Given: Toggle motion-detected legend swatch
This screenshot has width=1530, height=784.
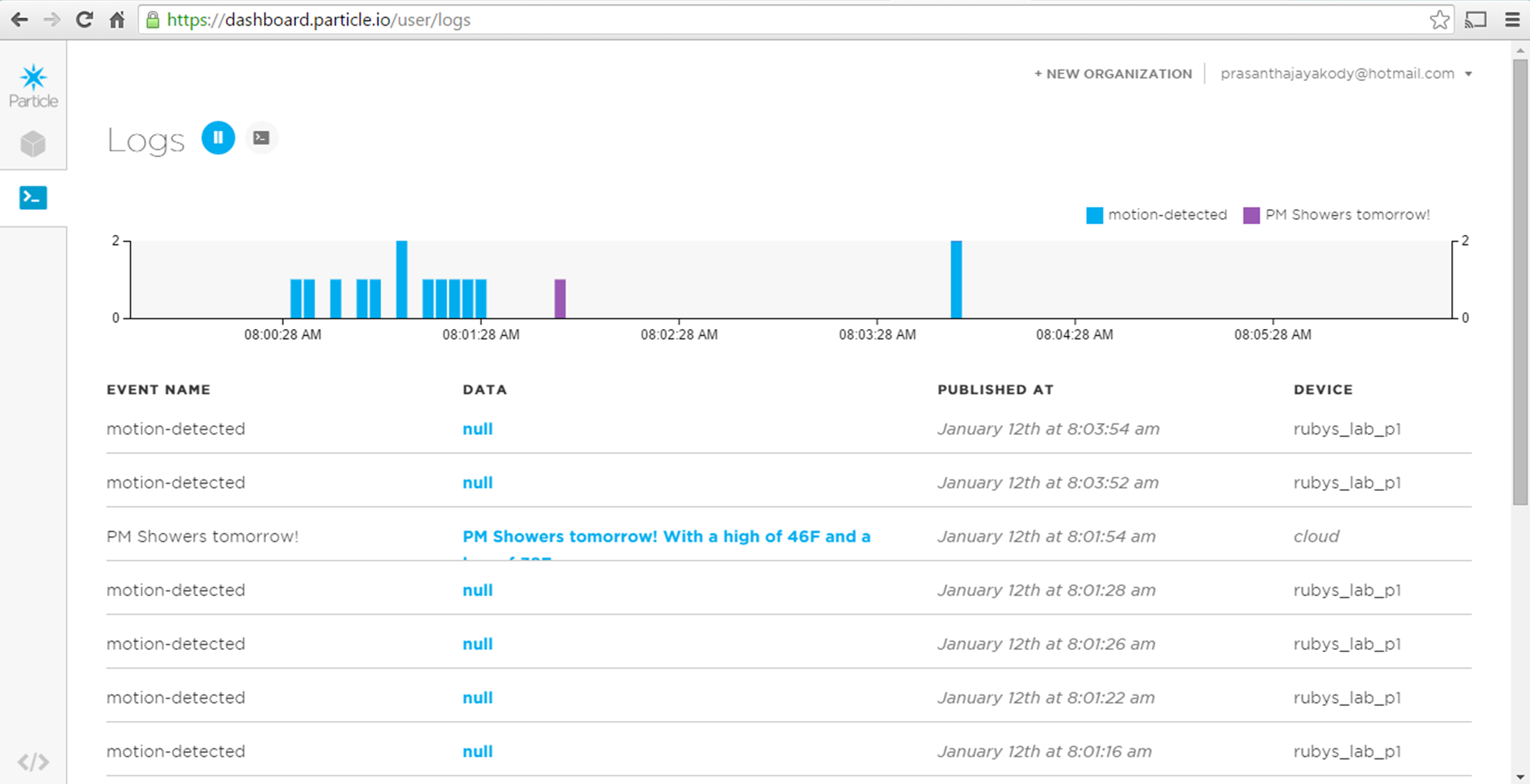Looking at the screenshot, I should coord(1094,215).
